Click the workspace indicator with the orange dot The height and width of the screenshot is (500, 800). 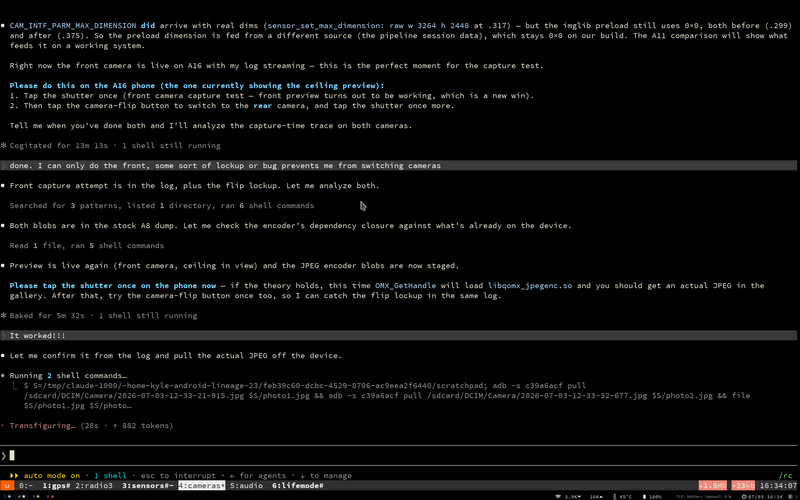(35, 496)
